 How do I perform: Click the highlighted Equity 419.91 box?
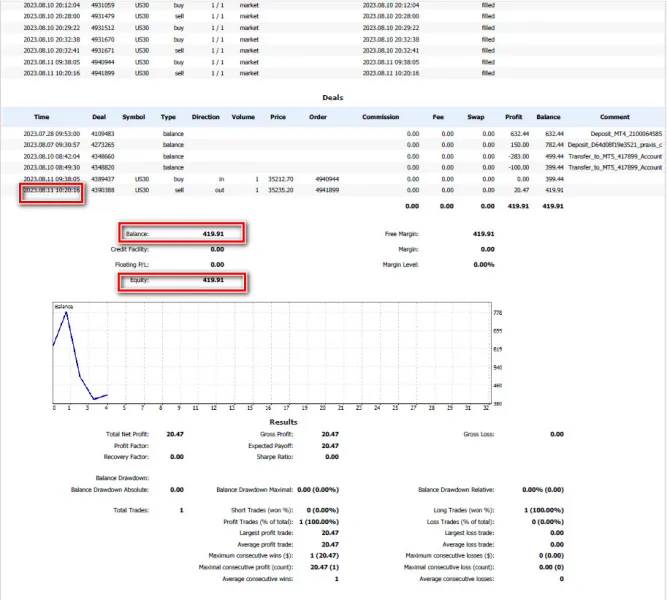tap(181, 280)
